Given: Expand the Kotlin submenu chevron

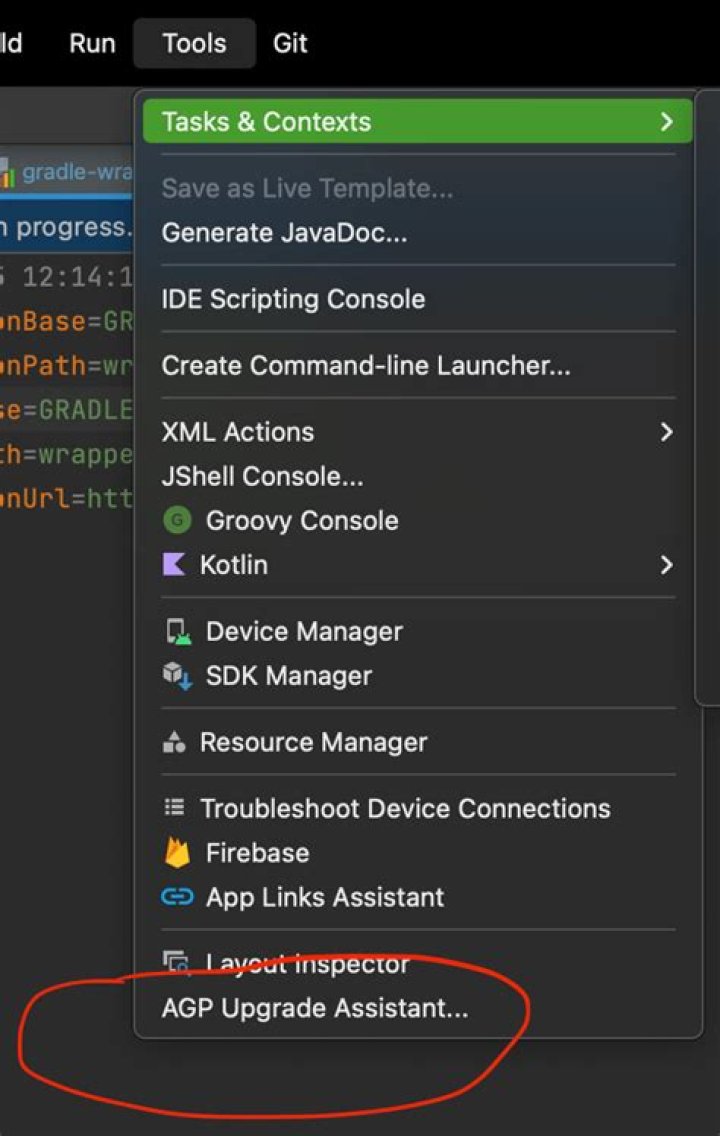Looking at the screenshot, I should tap(666, 565).
